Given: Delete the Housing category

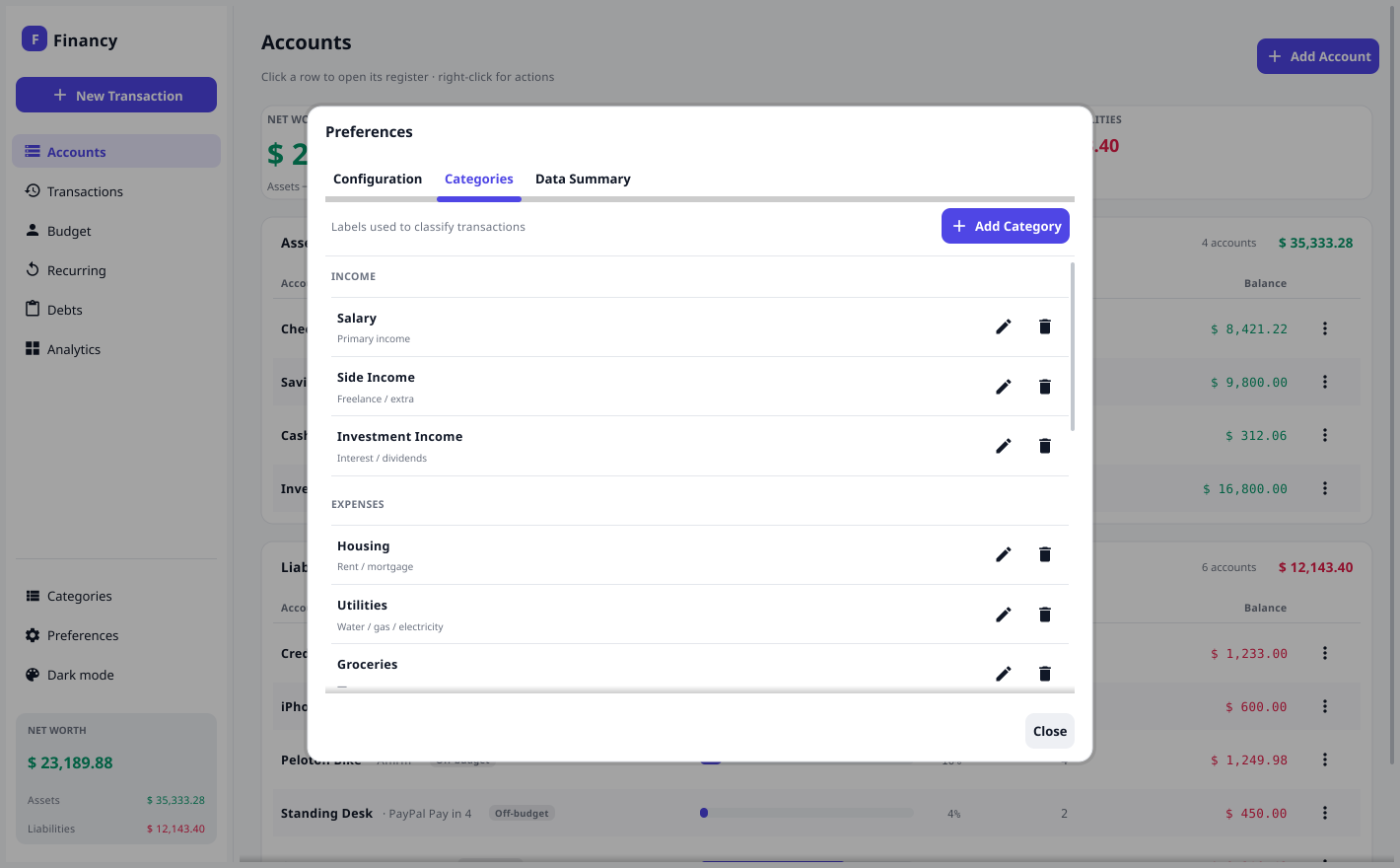Looking at the screenshot, I should (1045, 554).
